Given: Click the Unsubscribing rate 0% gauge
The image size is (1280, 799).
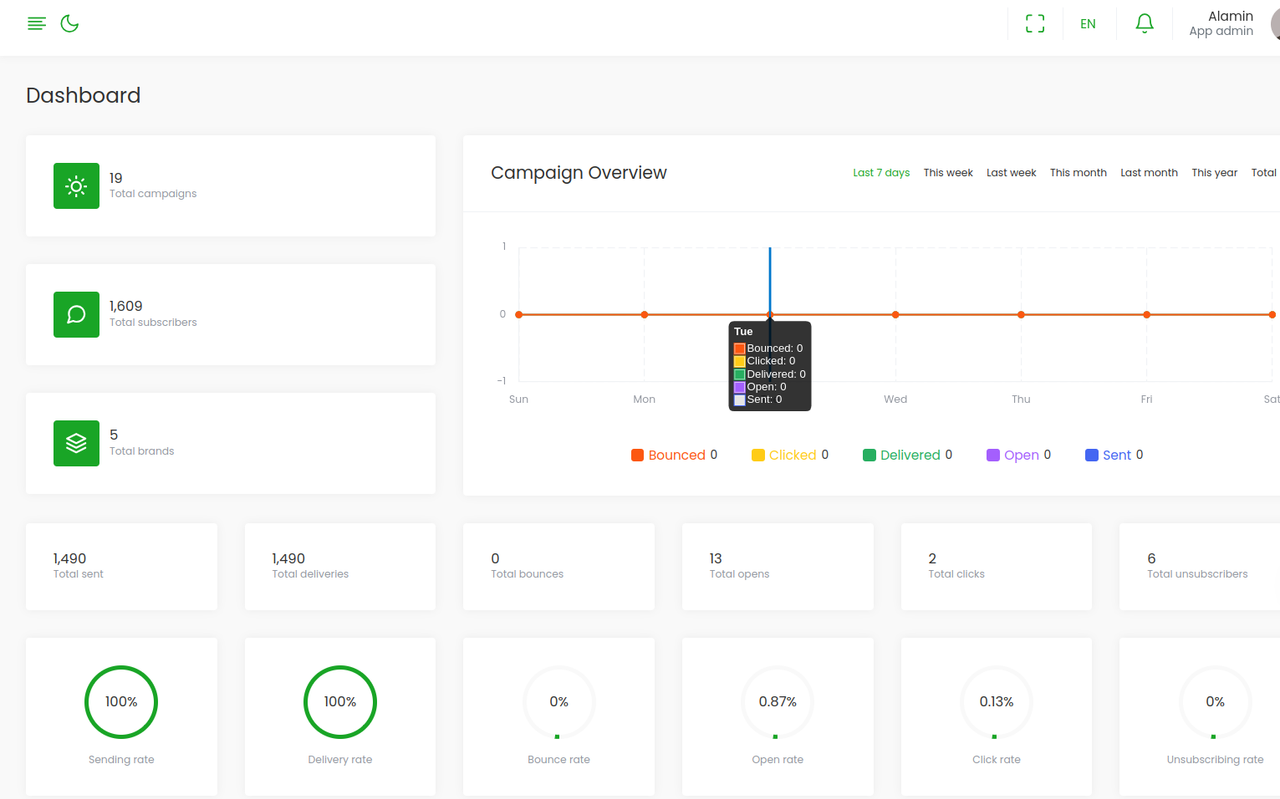Looking at the screenshot, I should click(1215, 702).
